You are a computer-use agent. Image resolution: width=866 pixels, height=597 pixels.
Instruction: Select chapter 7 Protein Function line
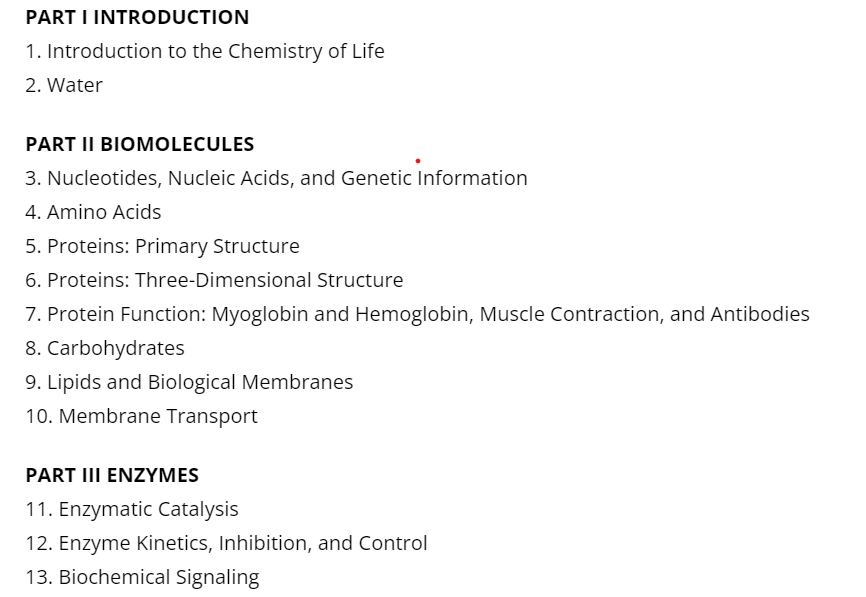[418, 314]
